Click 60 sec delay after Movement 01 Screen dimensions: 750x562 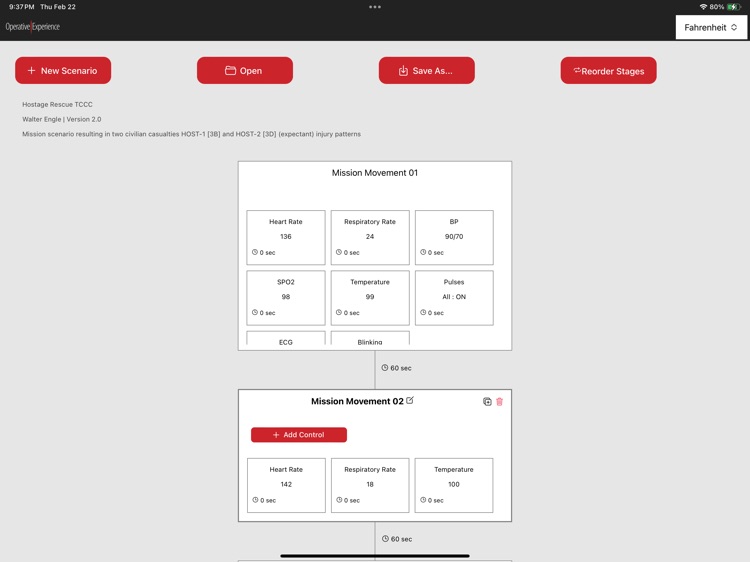coord(396,368)
